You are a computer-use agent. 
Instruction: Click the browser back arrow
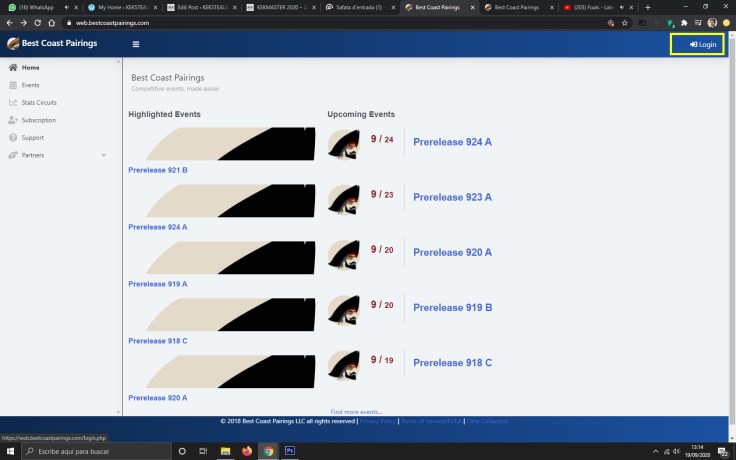(9, 22)
